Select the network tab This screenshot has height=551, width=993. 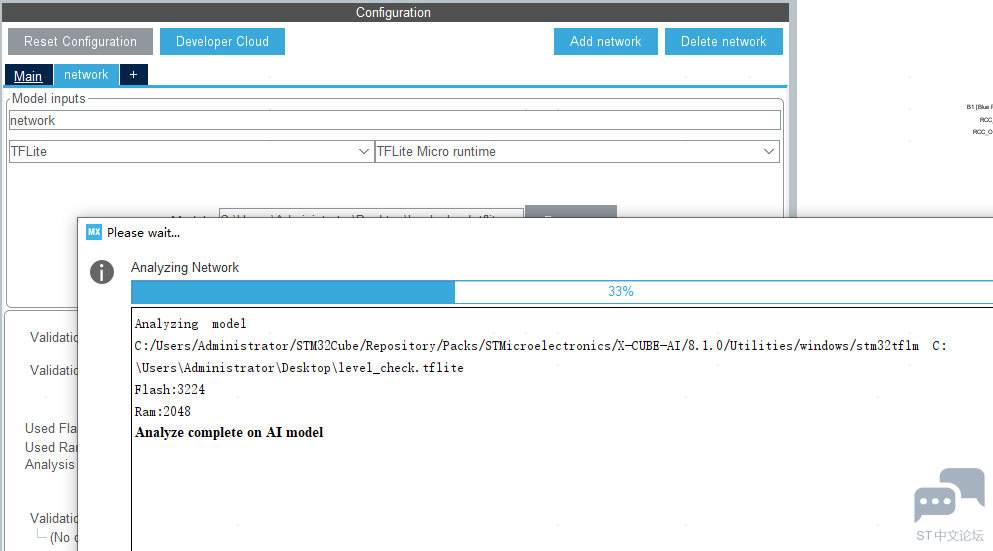tap(86, 75)
